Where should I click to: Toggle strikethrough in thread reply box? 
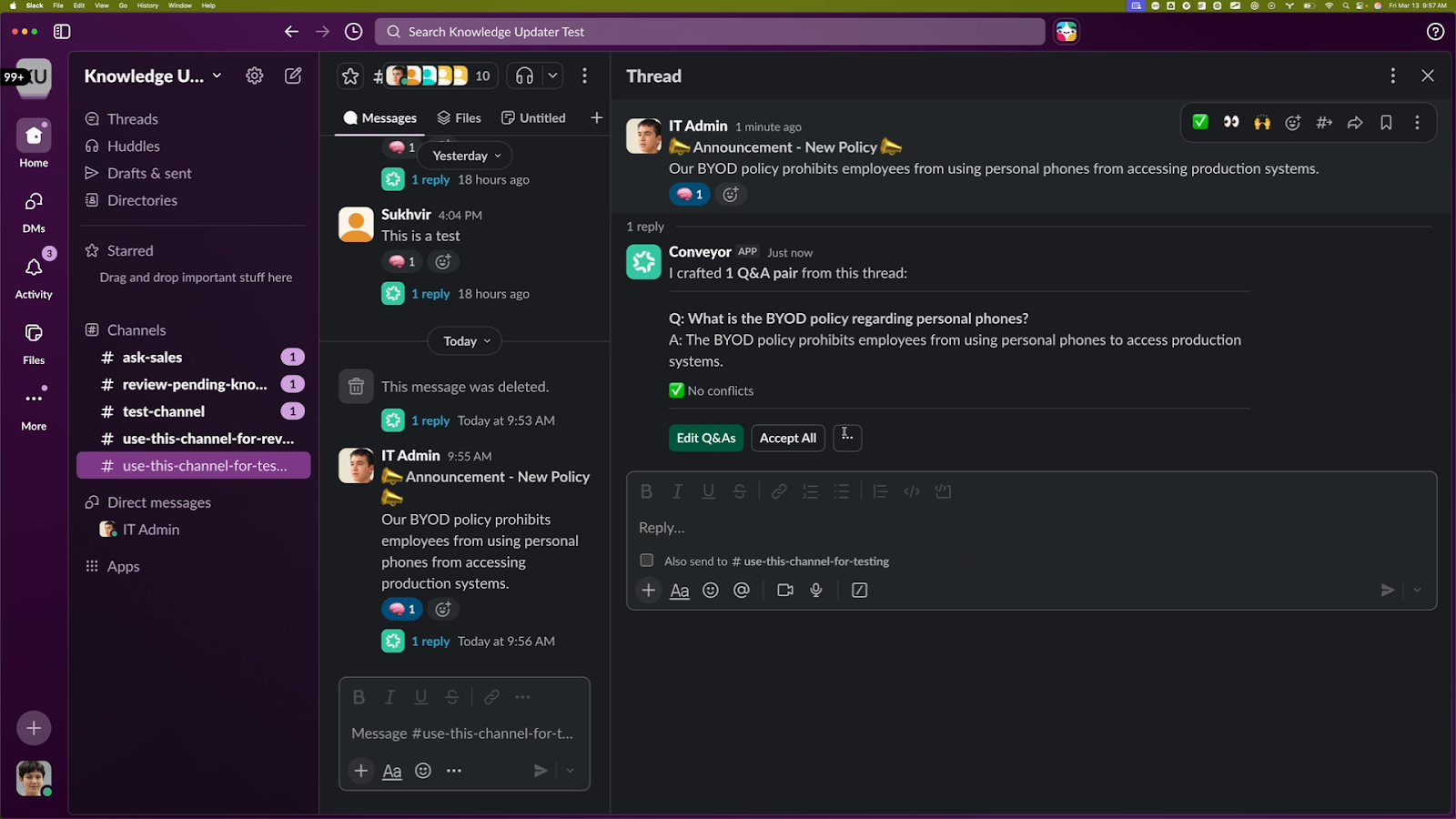pyautogui.click(x=739, y=491)
